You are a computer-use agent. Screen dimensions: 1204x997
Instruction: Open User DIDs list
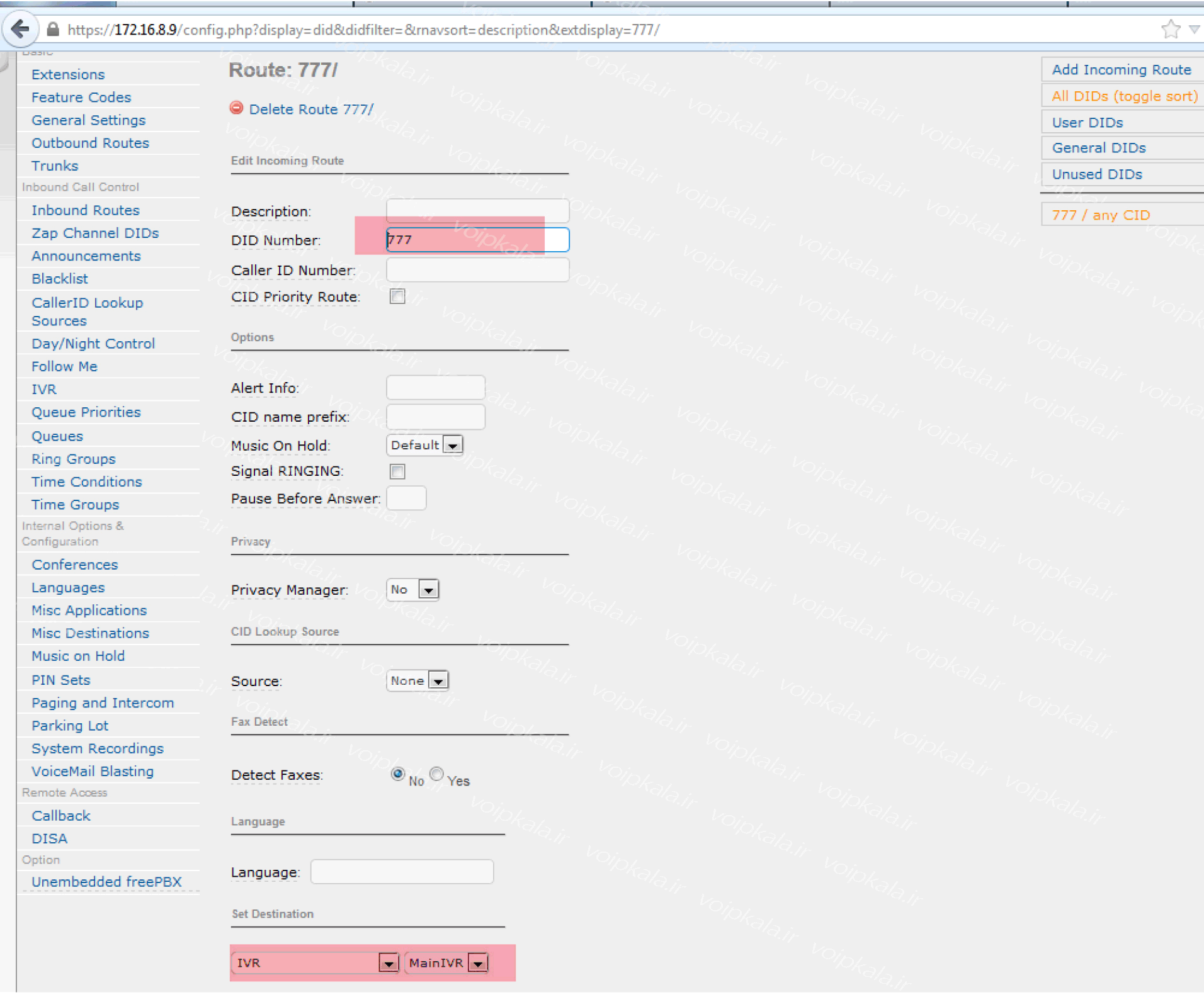[x=1088, y=122]
